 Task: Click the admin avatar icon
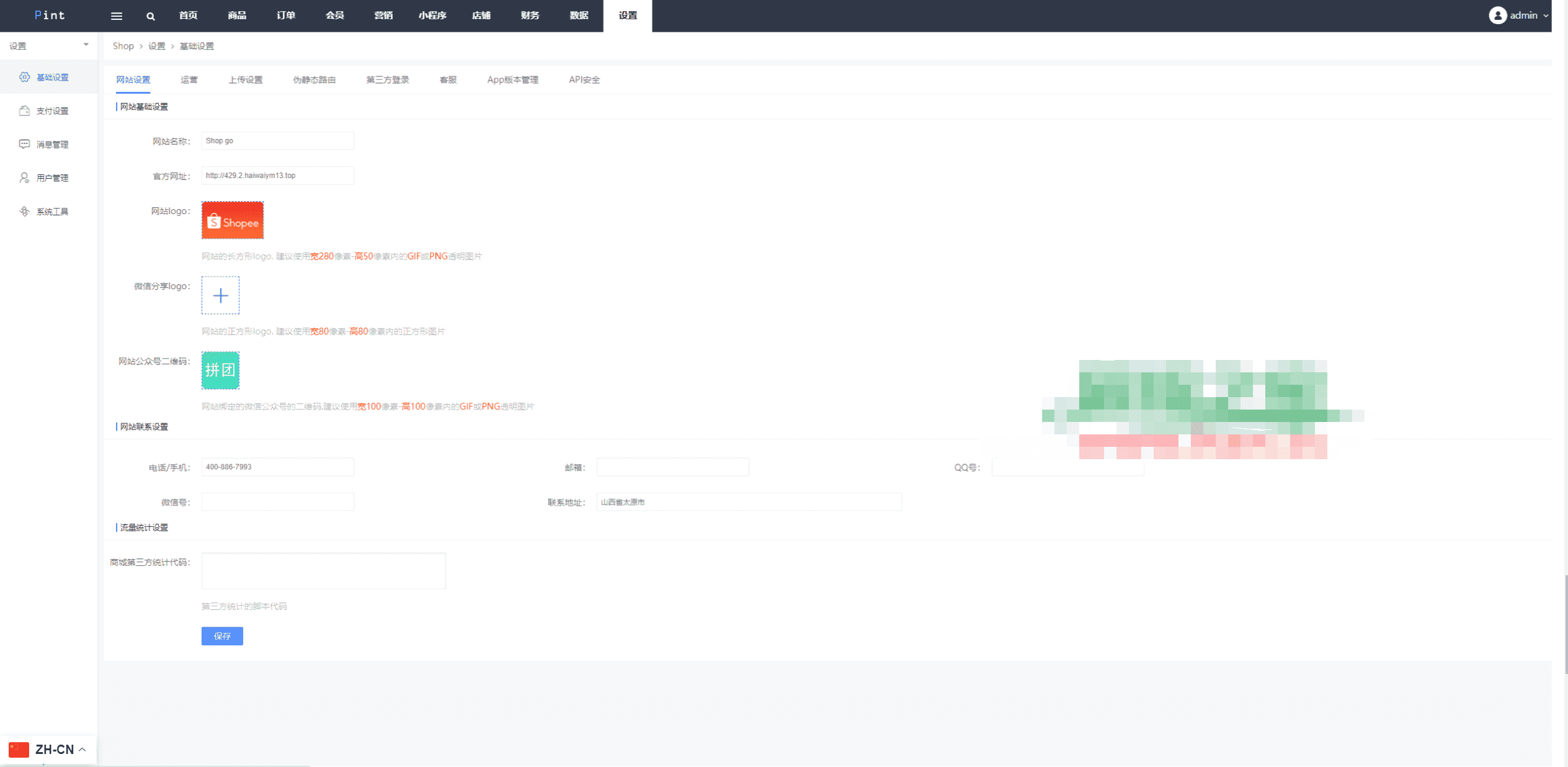coord(1497,16)
